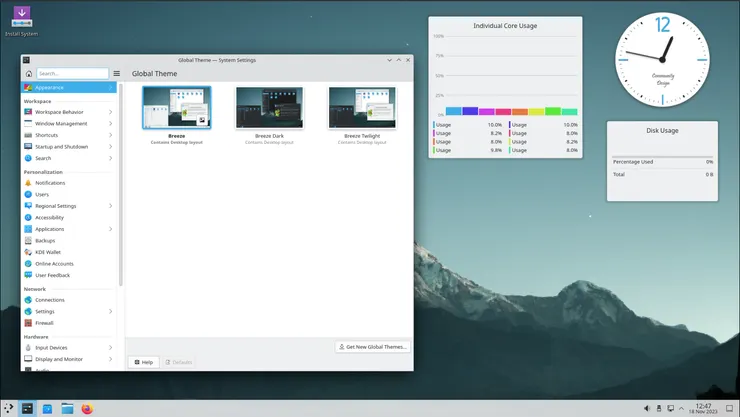Screen dimensions: 740x417
Task: Open the Users settings page
Action: [42, 194]
